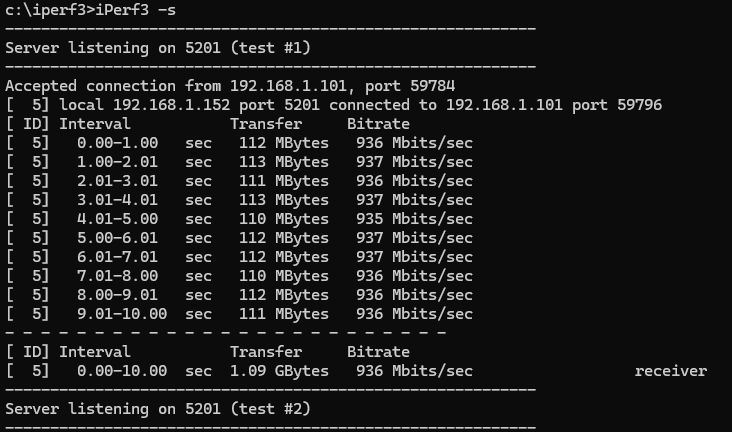Image resolution: width=732 pixels, height=432 pixels.
Task: Click the 0.00-1.00 interval row
Action: click(x=239, y=143)
